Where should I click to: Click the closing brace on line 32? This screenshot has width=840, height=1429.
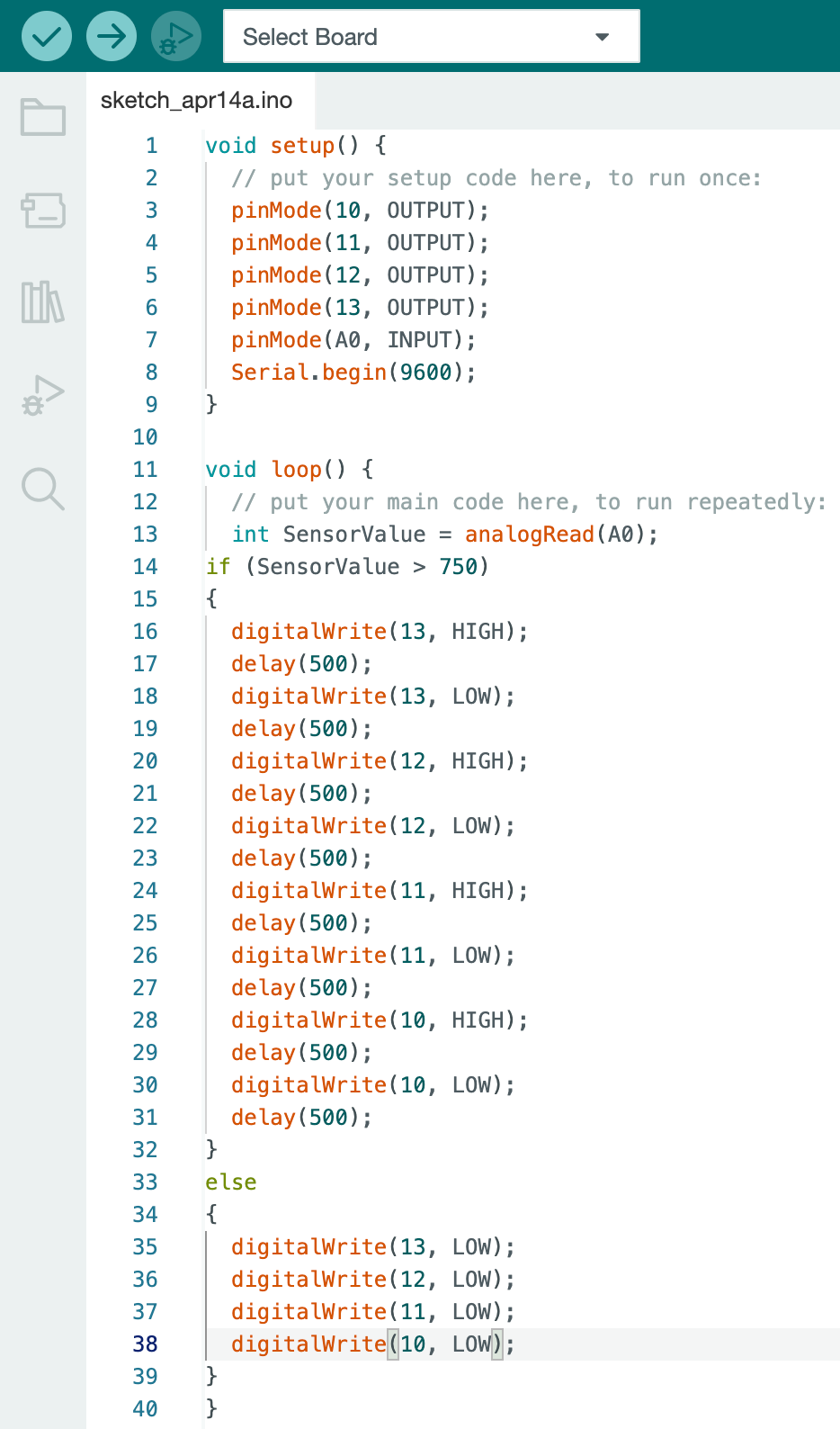[211, 1150]
